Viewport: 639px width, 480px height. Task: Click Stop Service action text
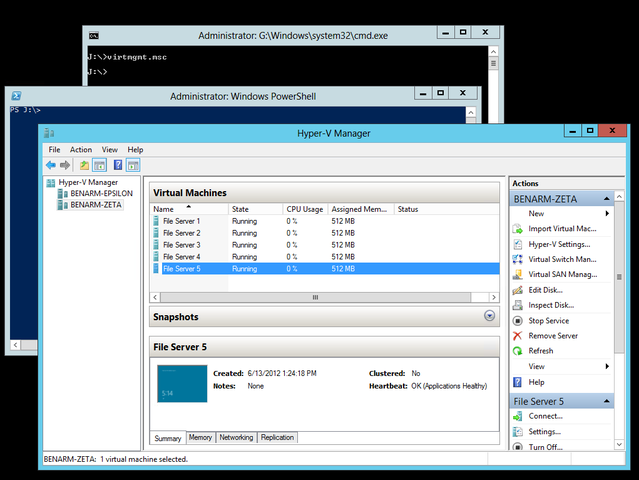coord(549,321)
